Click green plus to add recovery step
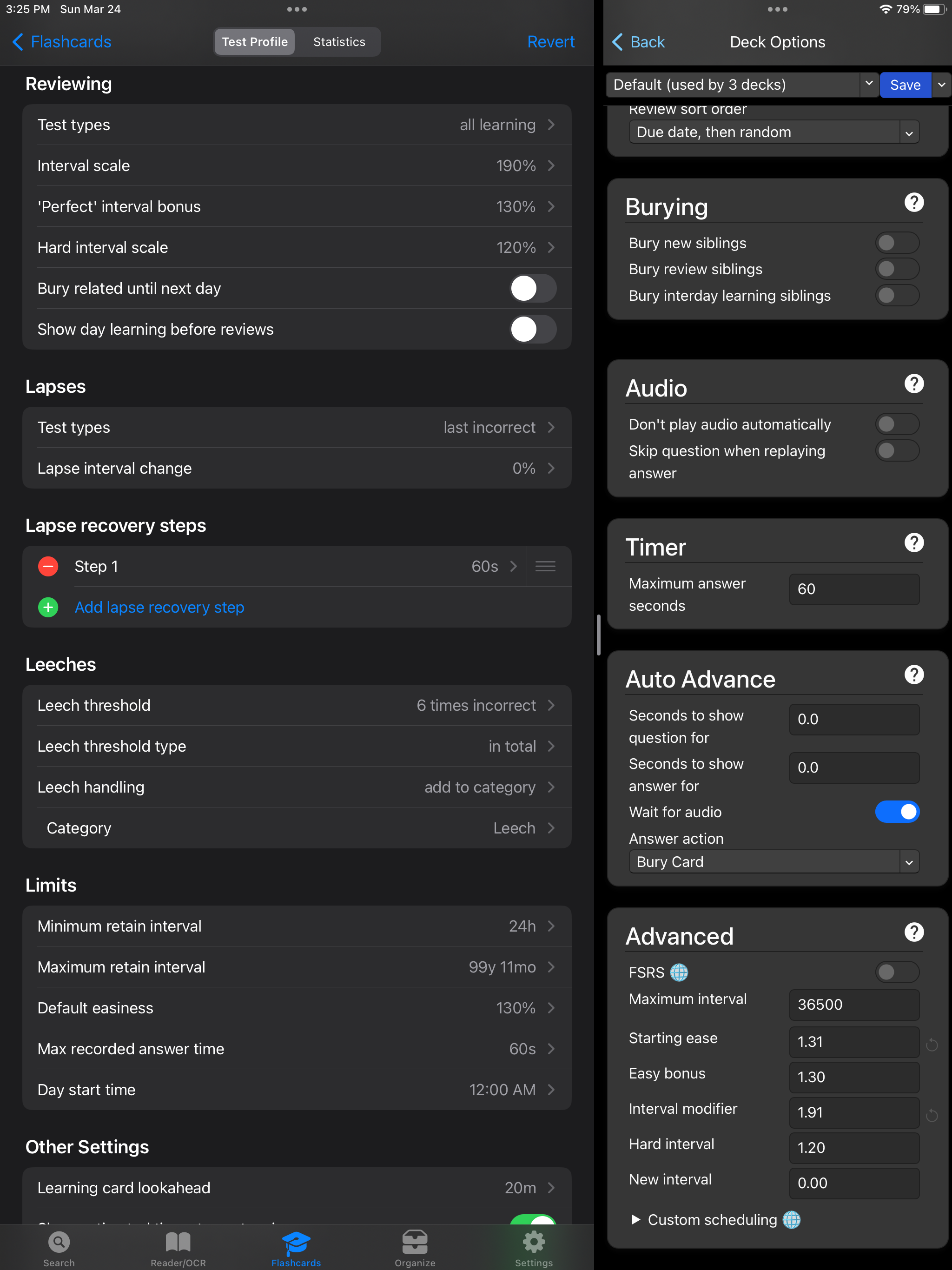Image resolution: width=952 pixels, height=1270 pixels. (x=48, y=608)
